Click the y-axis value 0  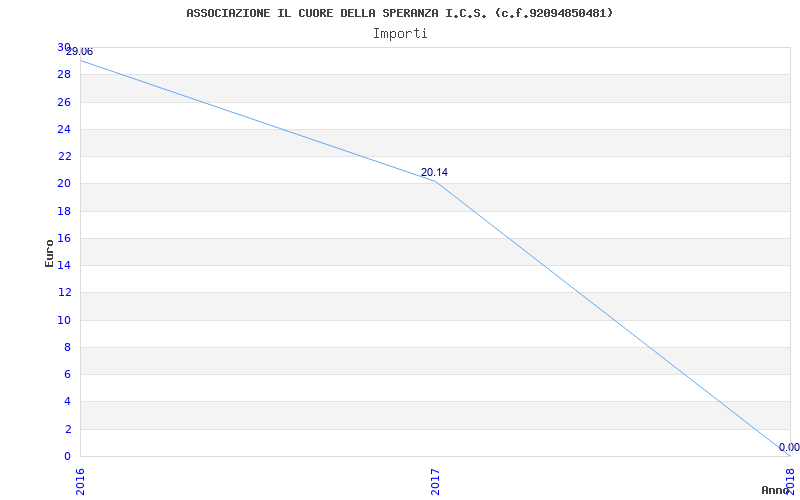click(x=68, y=456)
